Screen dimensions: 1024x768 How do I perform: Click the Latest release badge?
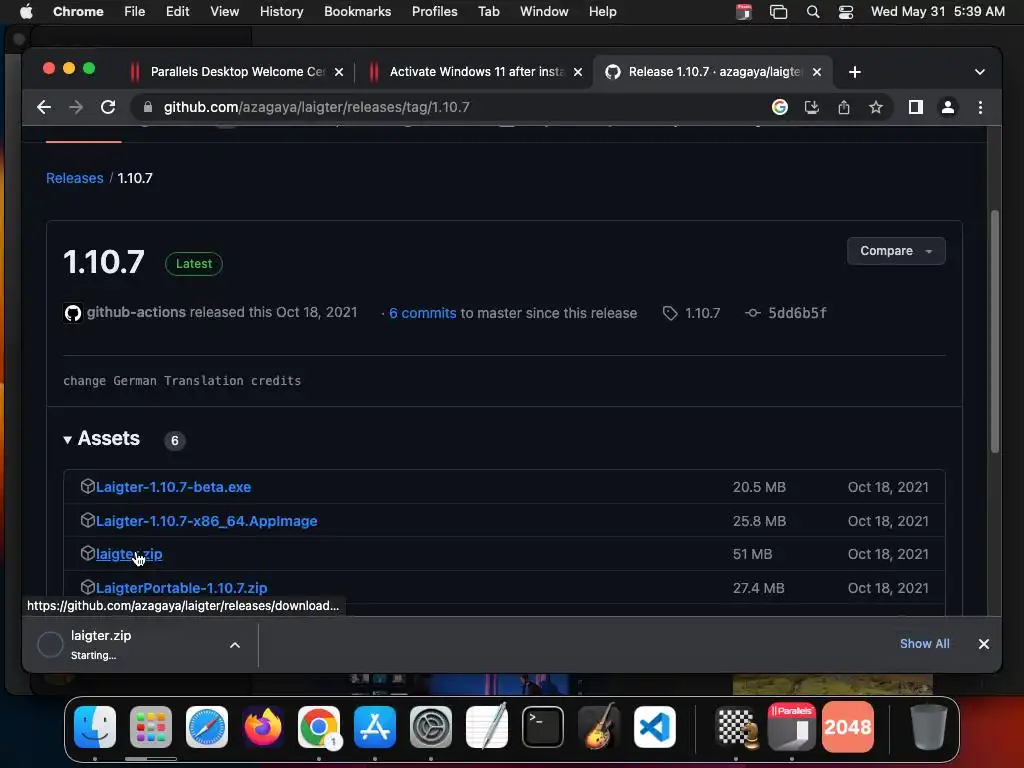coord(193,264)
